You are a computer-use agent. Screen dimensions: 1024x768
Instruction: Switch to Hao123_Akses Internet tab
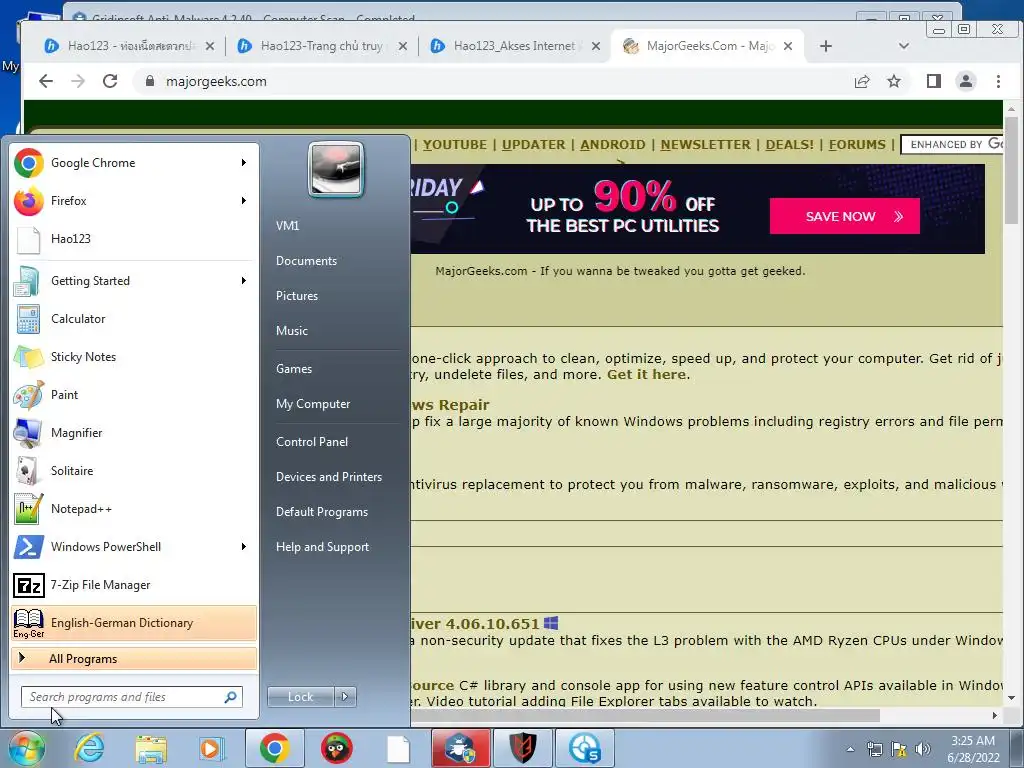pyautogui.click(x=516, y=46)
